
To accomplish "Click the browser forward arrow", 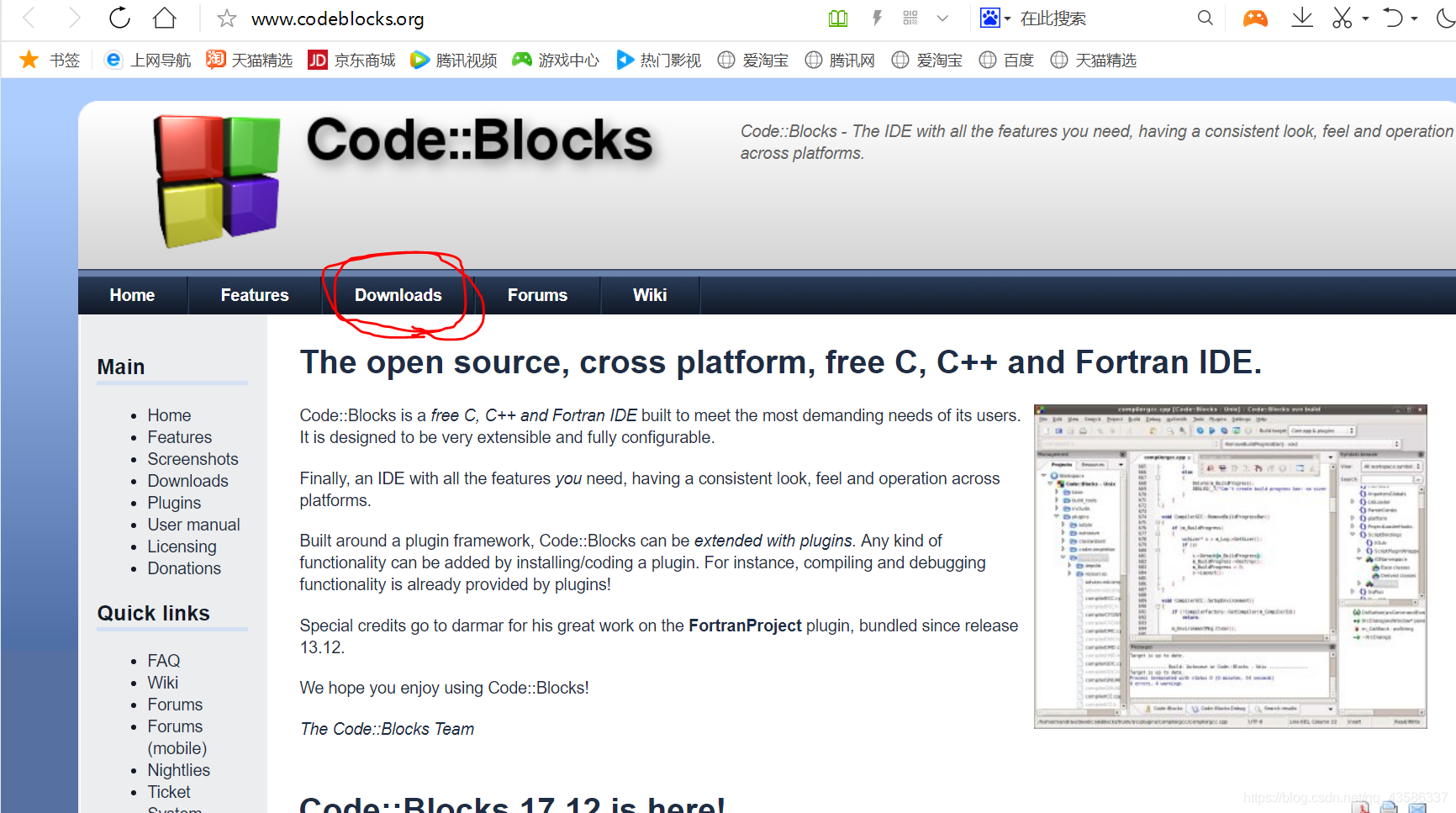I will point(74,18).
